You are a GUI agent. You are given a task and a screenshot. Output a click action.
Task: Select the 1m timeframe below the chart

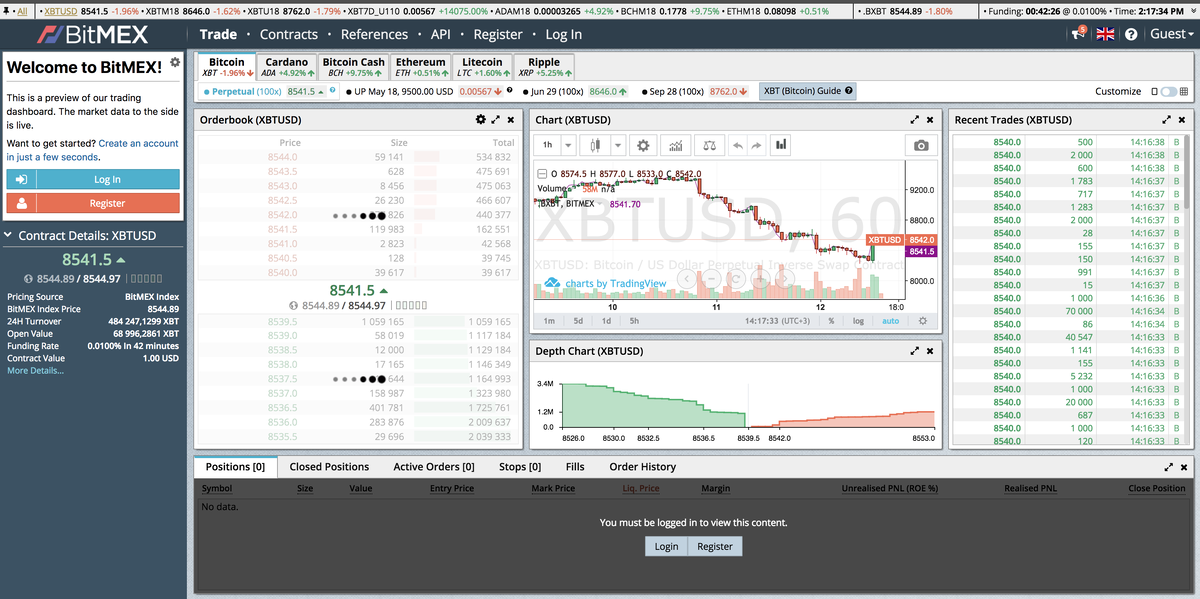click(549, 321)
